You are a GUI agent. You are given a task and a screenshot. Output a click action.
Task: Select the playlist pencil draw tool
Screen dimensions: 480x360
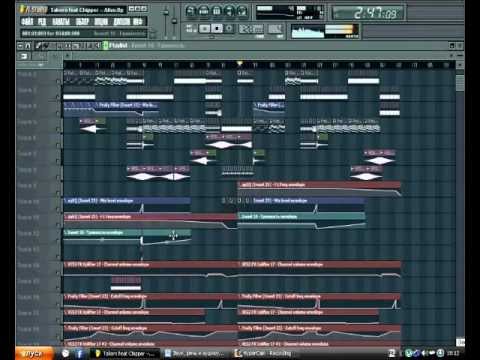(38, 46)
